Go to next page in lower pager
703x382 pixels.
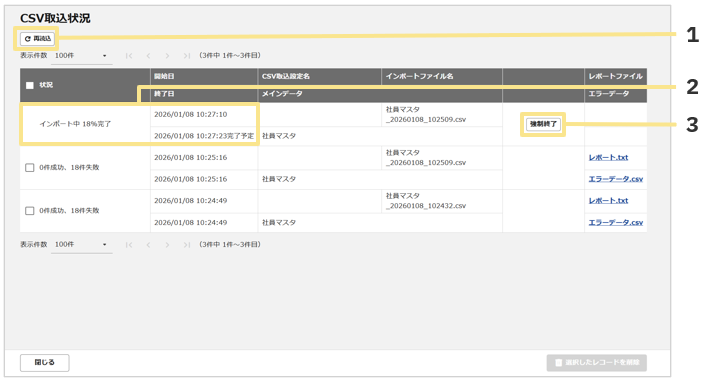pyautogui.click(x=167, y=245)
